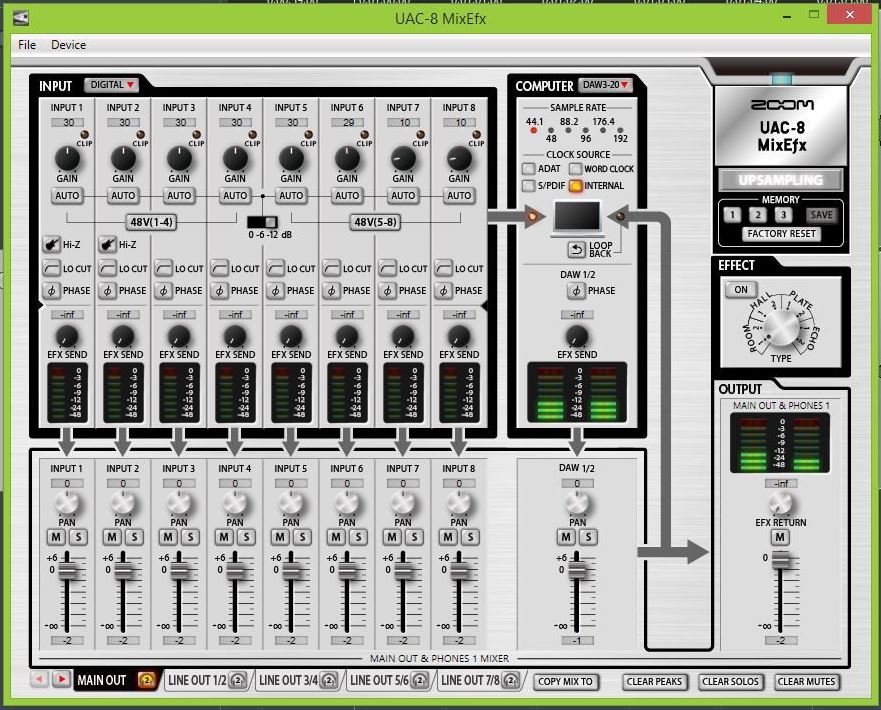Click the Input 4 pan knob
The width and height of the screenshot is (881, 710).
coord(235,503)
